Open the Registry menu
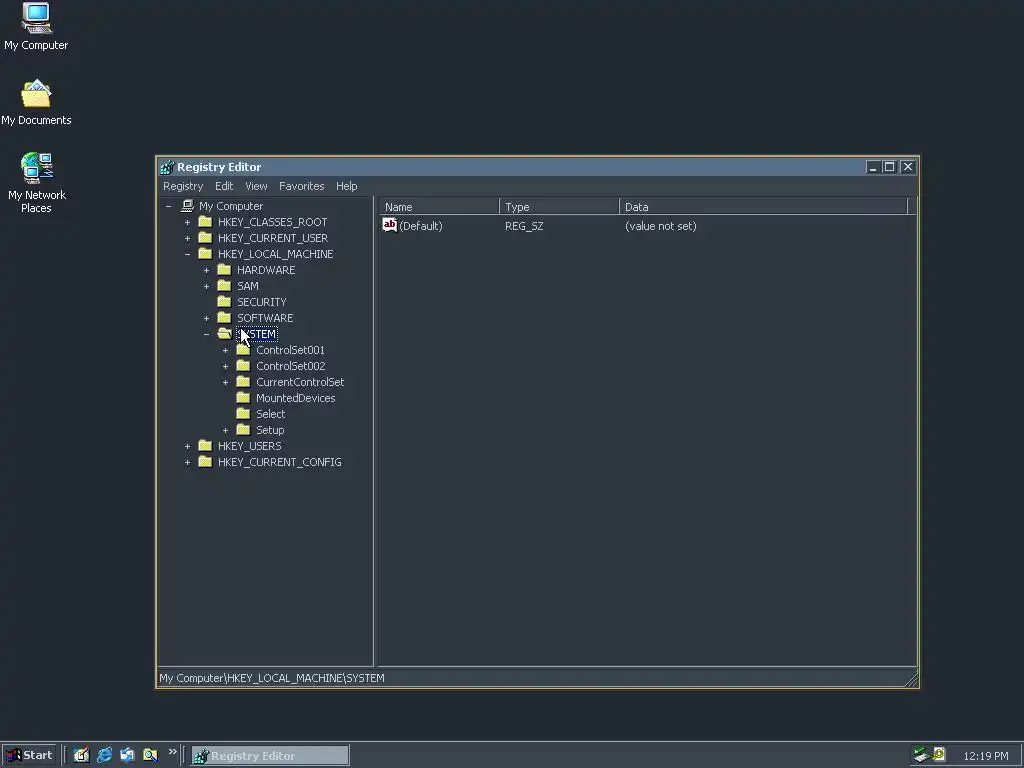This screenshot has height=768, width=1024. coord(183,186)
